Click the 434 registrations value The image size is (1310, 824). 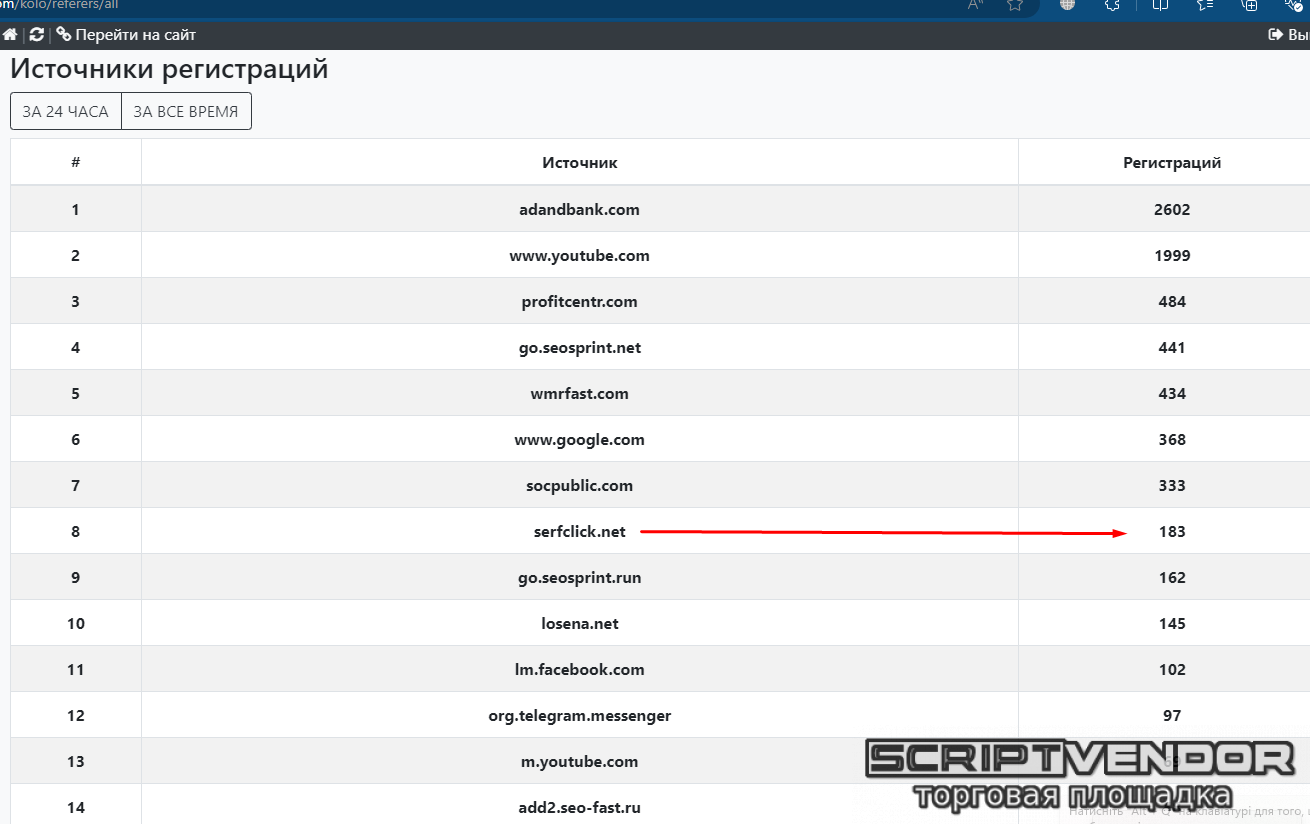tap(1172, 394)
